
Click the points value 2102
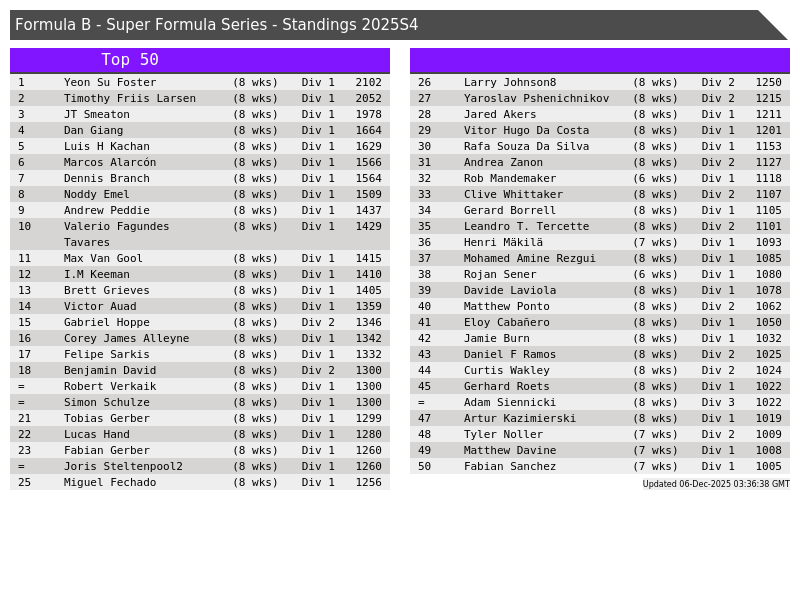368,82
